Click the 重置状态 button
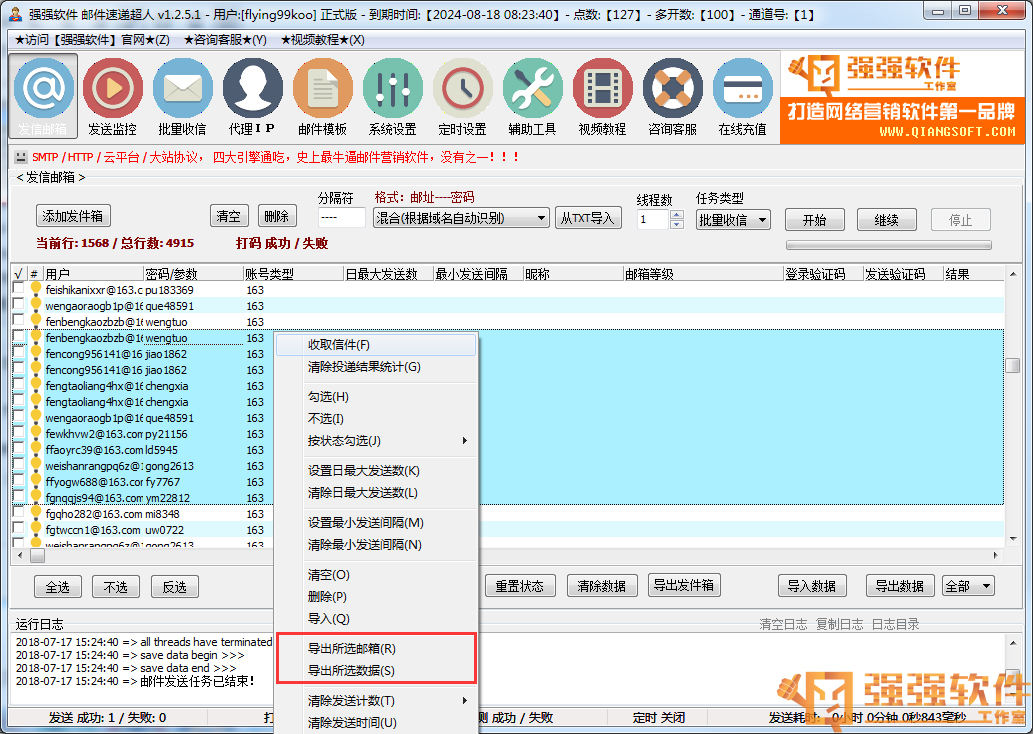Image resolution: width=1033 pixels, height=734 pixels. click(x=520, y=586)
